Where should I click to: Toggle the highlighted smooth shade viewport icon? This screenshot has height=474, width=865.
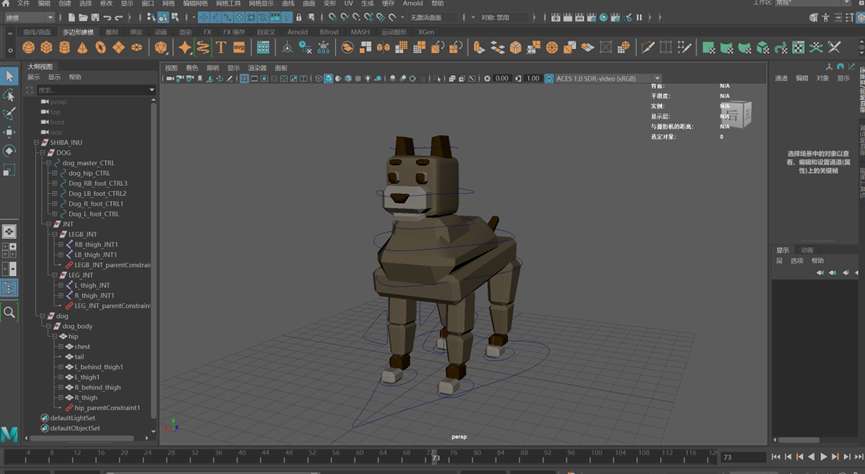click(328, 78)
